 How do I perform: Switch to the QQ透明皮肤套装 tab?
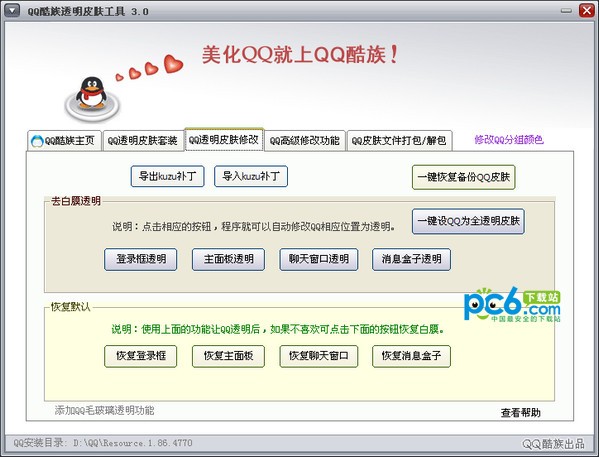tap(142, 141)
